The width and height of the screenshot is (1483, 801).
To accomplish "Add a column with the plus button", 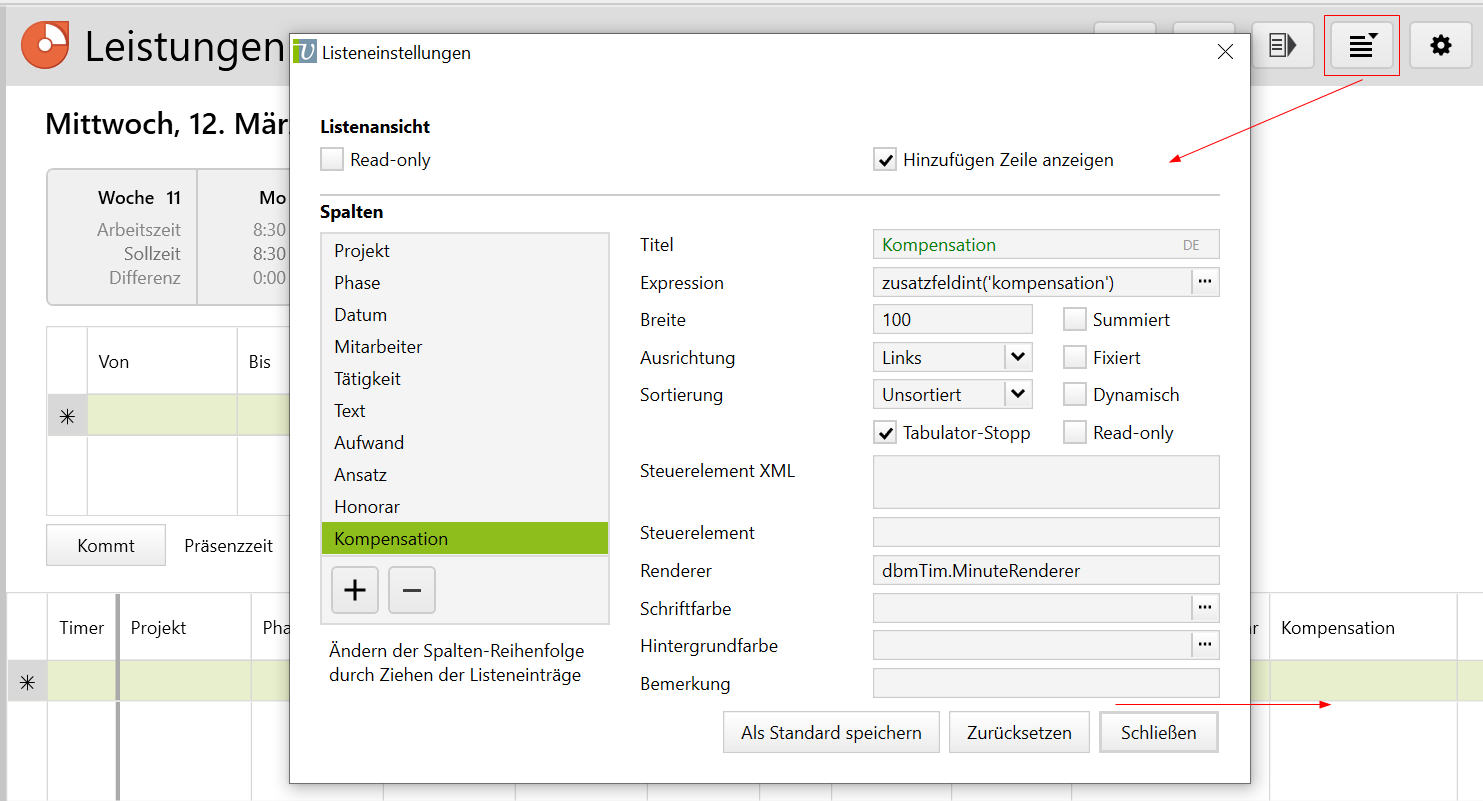I will tap(355, 590).
